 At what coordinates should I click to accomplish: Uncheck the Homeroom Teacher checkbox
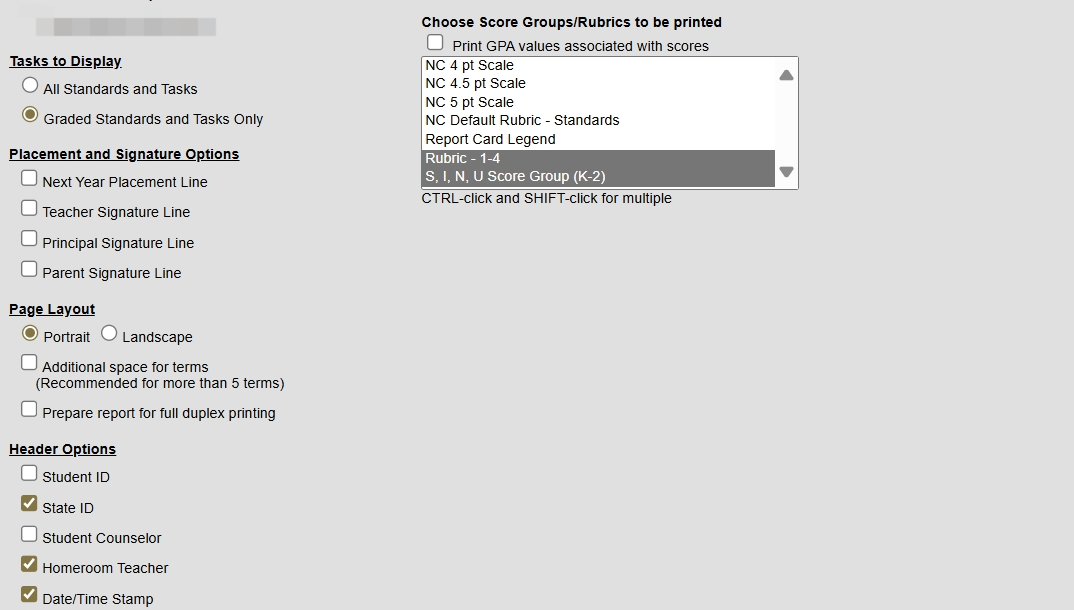pos(29,564)
